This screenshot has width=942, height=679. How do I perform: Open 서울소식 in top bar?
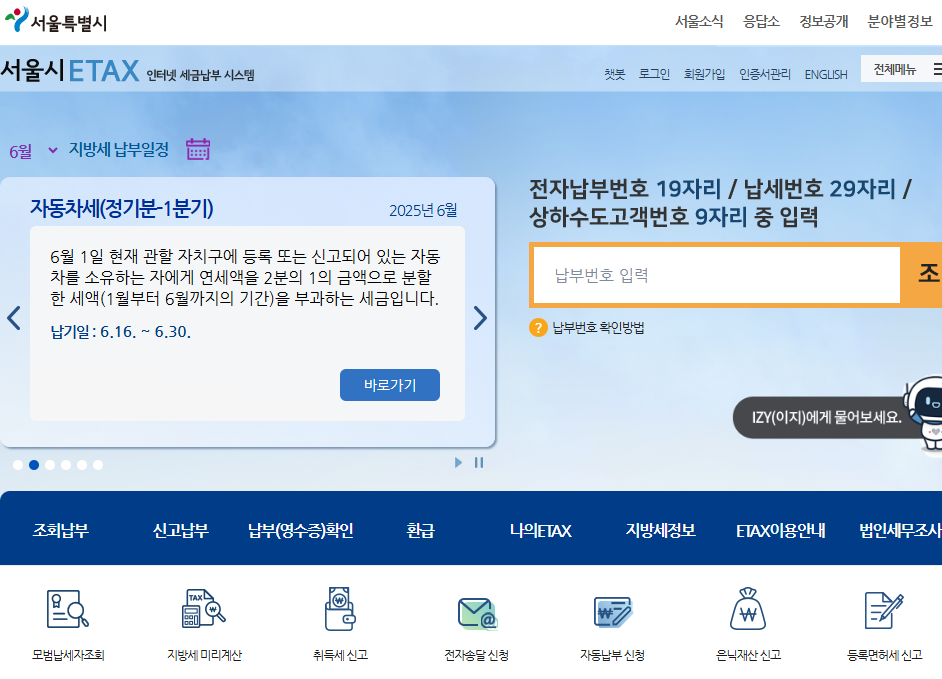(699, 21)
